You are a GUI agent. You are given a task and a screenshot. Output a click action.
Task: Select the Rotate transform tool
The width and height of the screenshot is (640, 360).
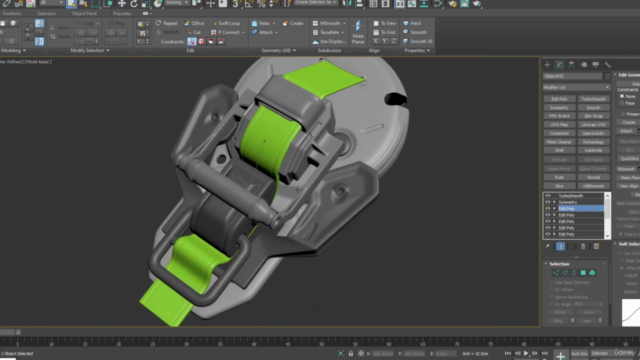[133, 4]
